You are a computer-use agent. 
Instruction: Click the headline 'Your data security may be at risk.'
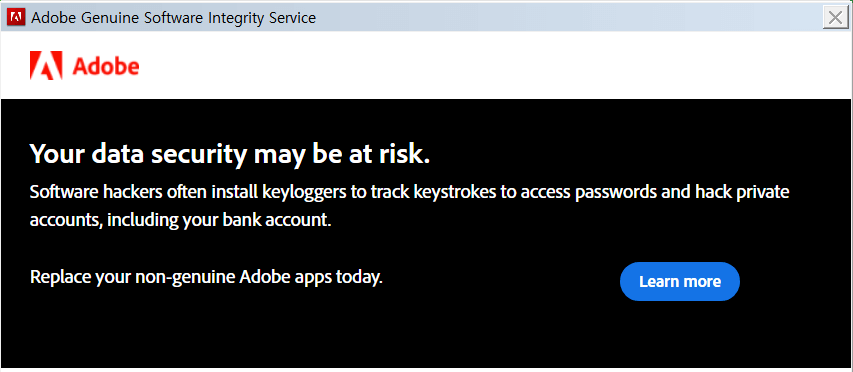230,154
